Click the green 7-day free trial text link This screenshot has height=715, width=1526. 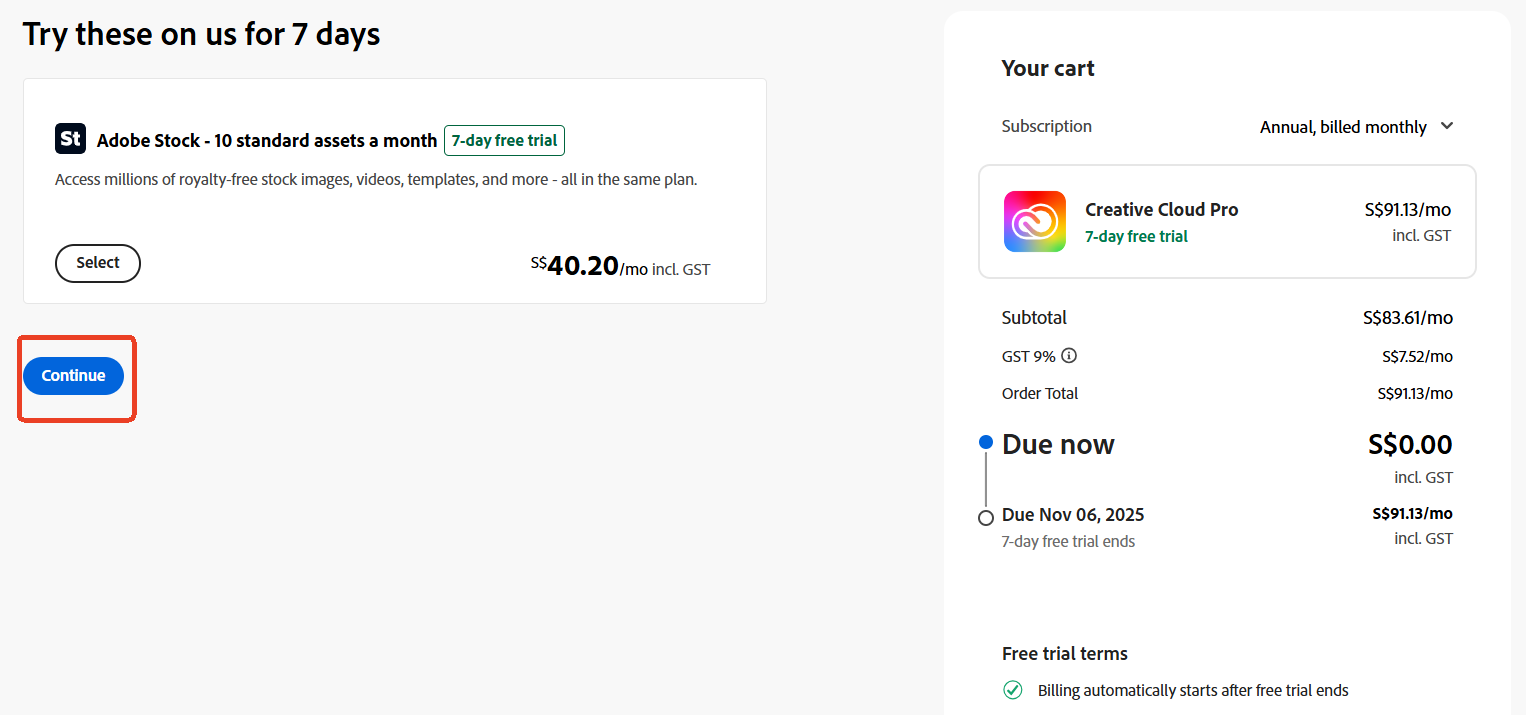coord(1136,236)
